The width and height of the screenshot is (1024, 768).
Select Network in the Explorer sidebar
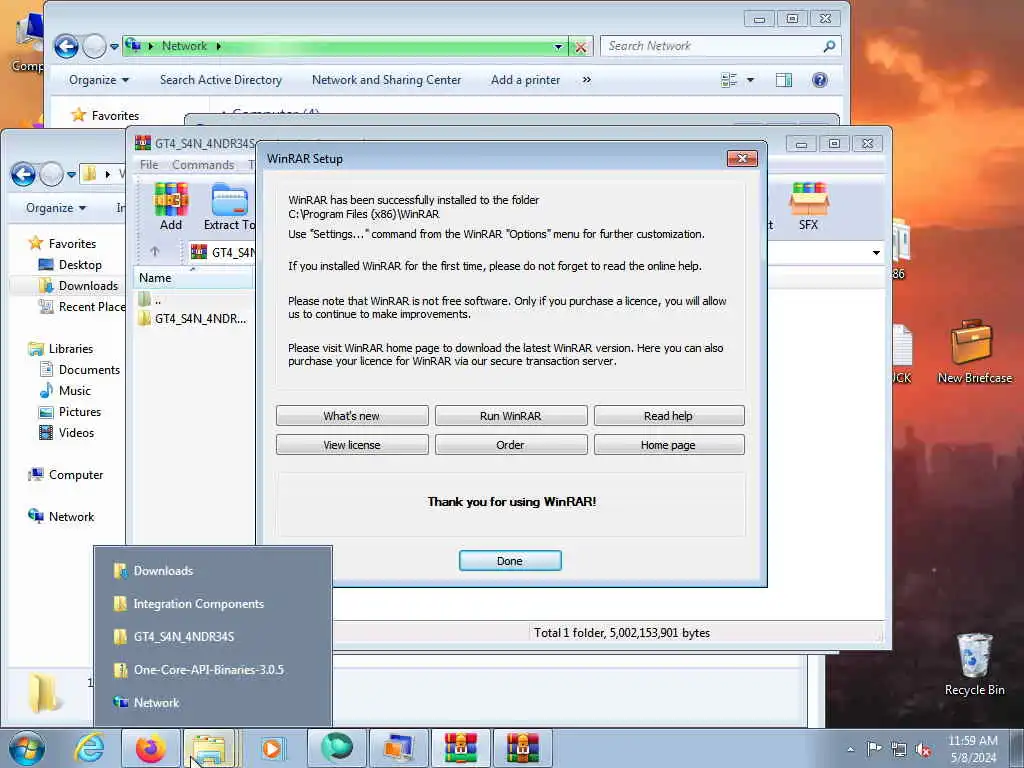[61, 517]
